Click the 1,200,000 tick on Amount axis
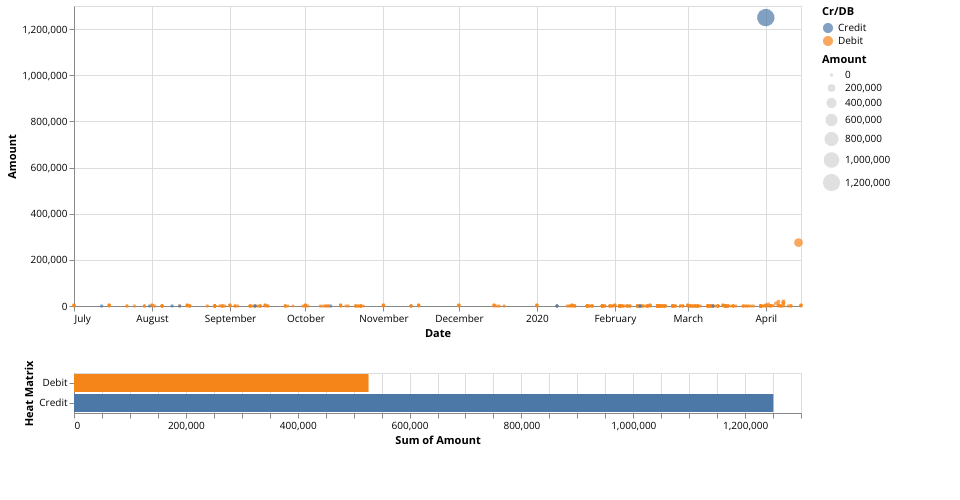This screenshot has height=500, width=960. (x=44, y=30)
